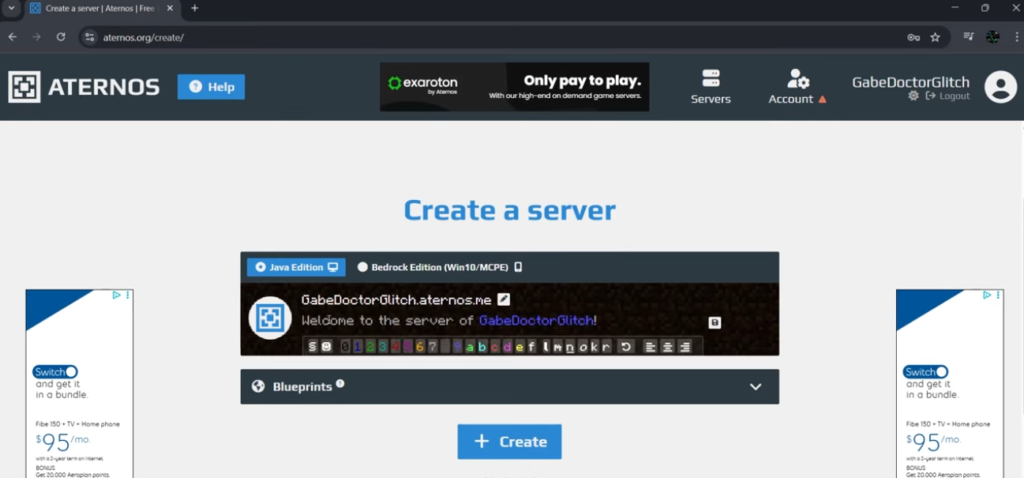Pick green color code a
1024x478 pixels.
(x=470, y=347)
